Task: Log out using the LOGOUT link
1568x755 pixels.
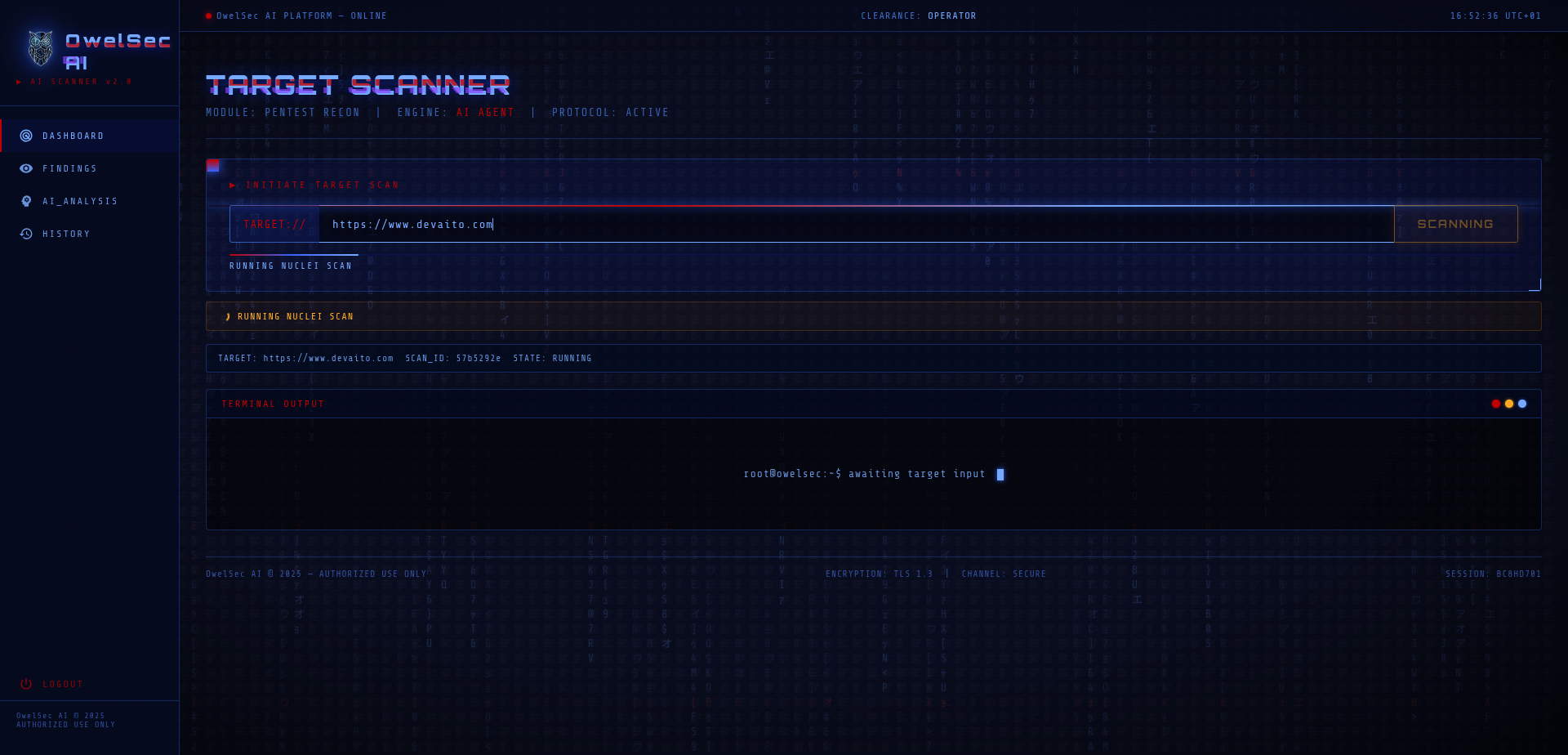Action: coord(63,684)
